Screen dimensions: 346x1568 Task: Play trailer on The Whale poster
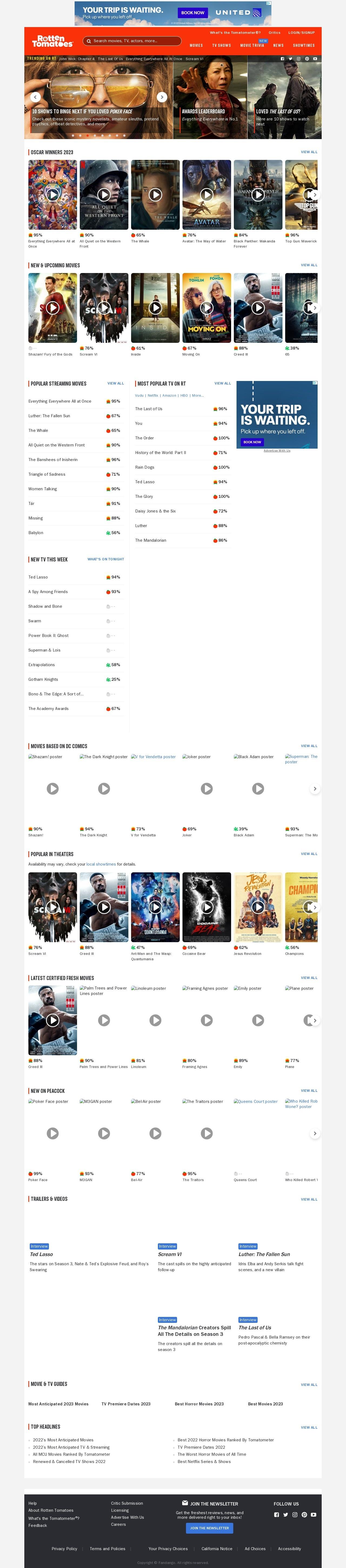[156, 195]
